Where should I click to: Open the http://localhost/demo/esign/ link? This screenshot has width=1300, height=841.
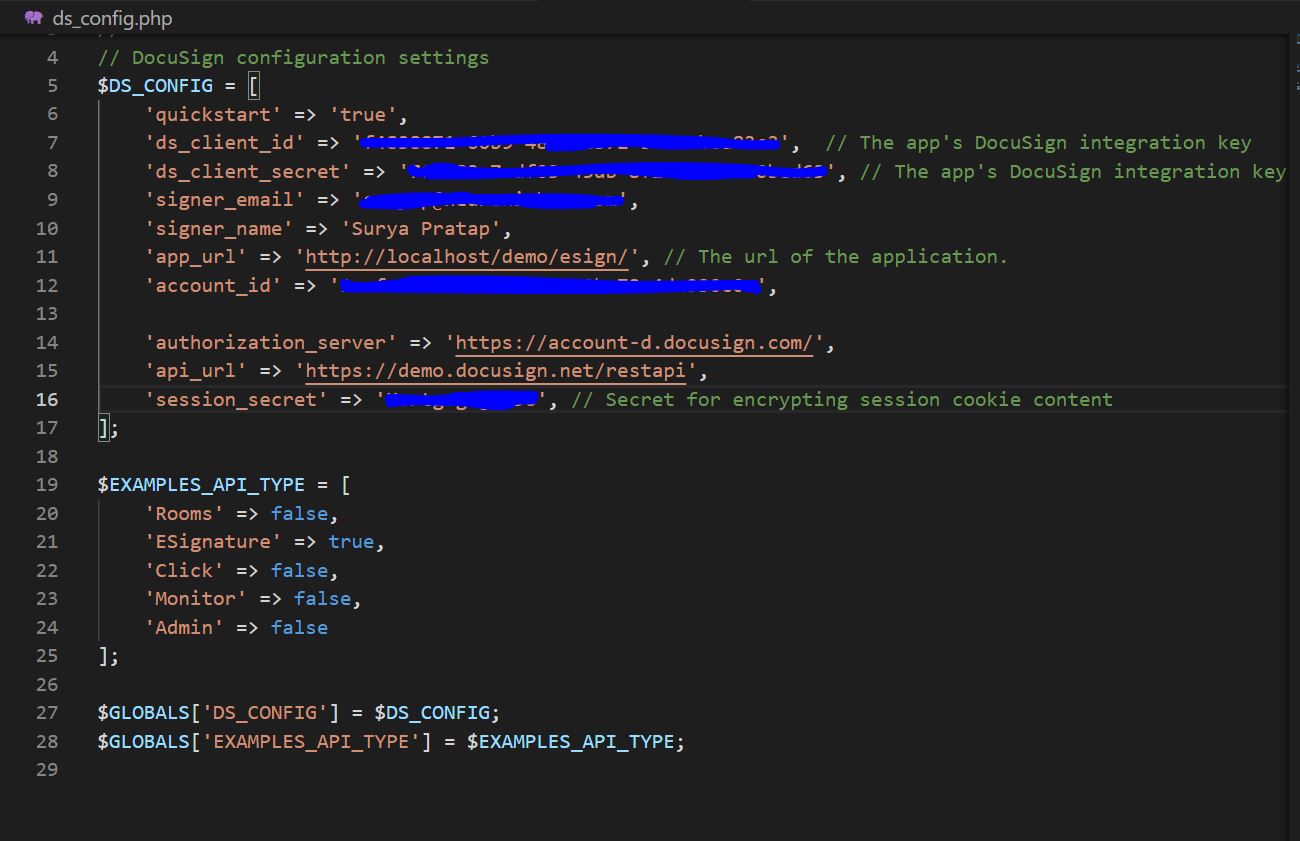pyautogui.click(x=467, y=257)
